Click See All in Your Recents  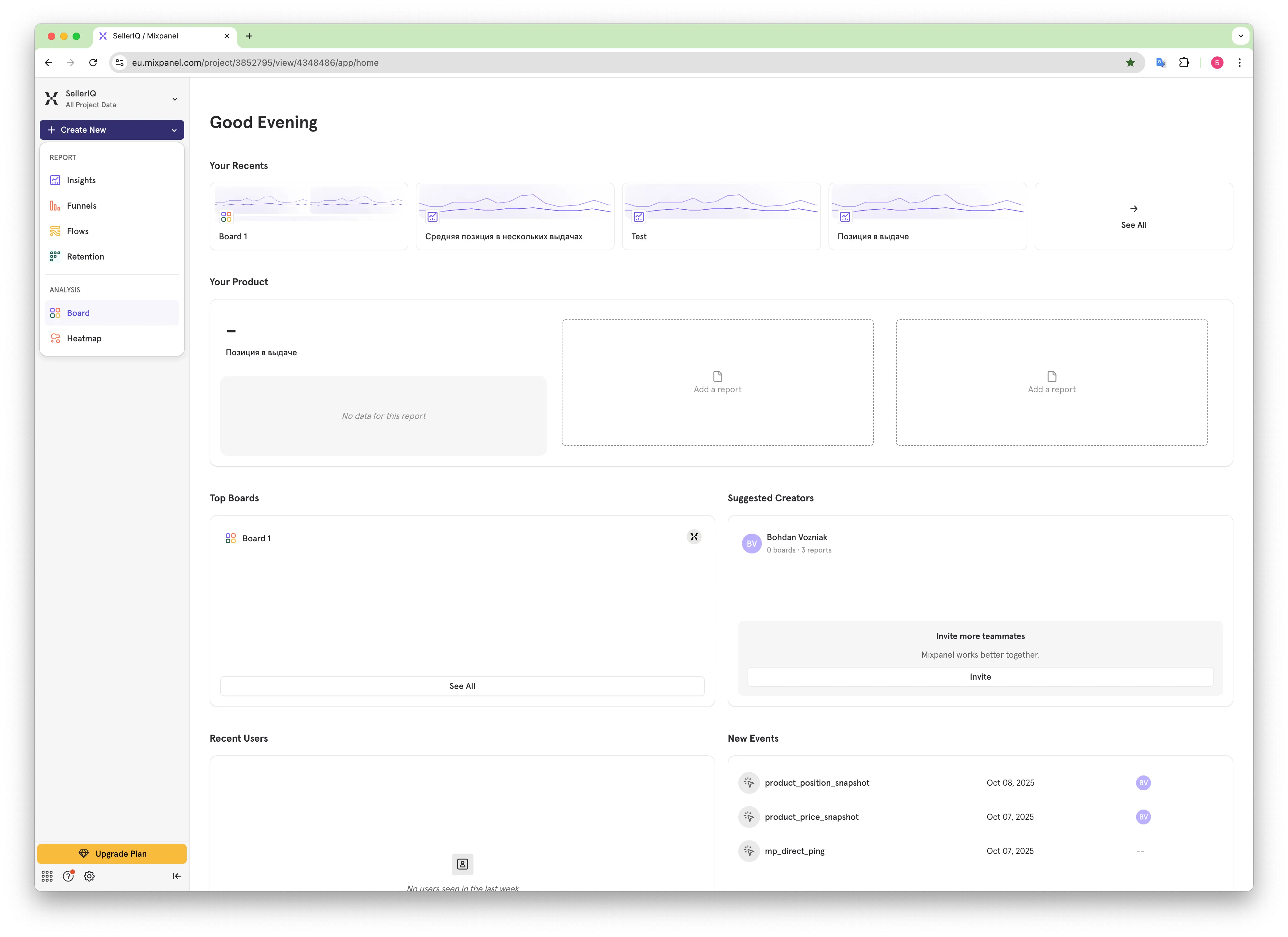1134,216
